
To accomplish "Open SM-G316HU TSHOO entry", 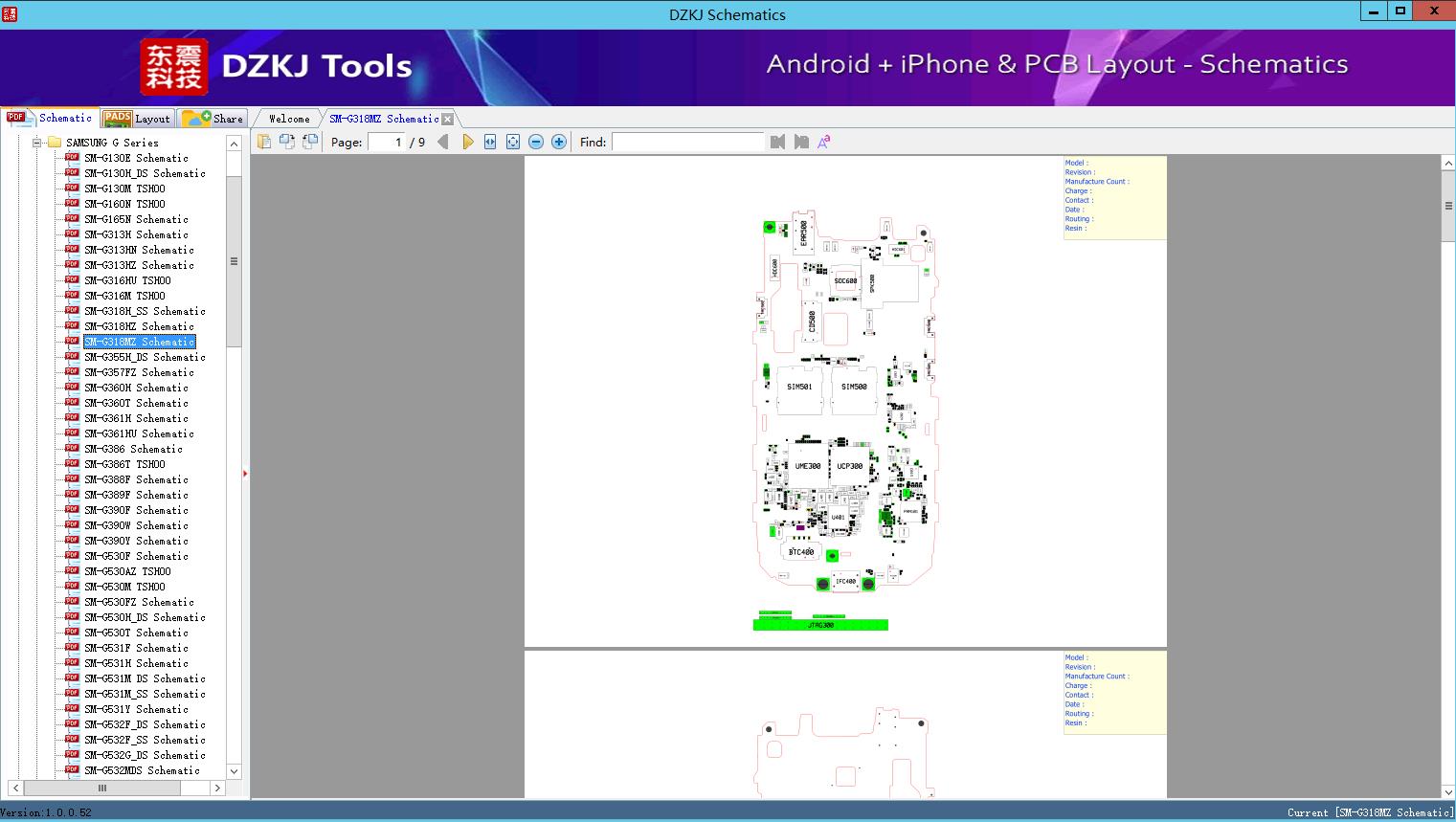I will 127,280.
